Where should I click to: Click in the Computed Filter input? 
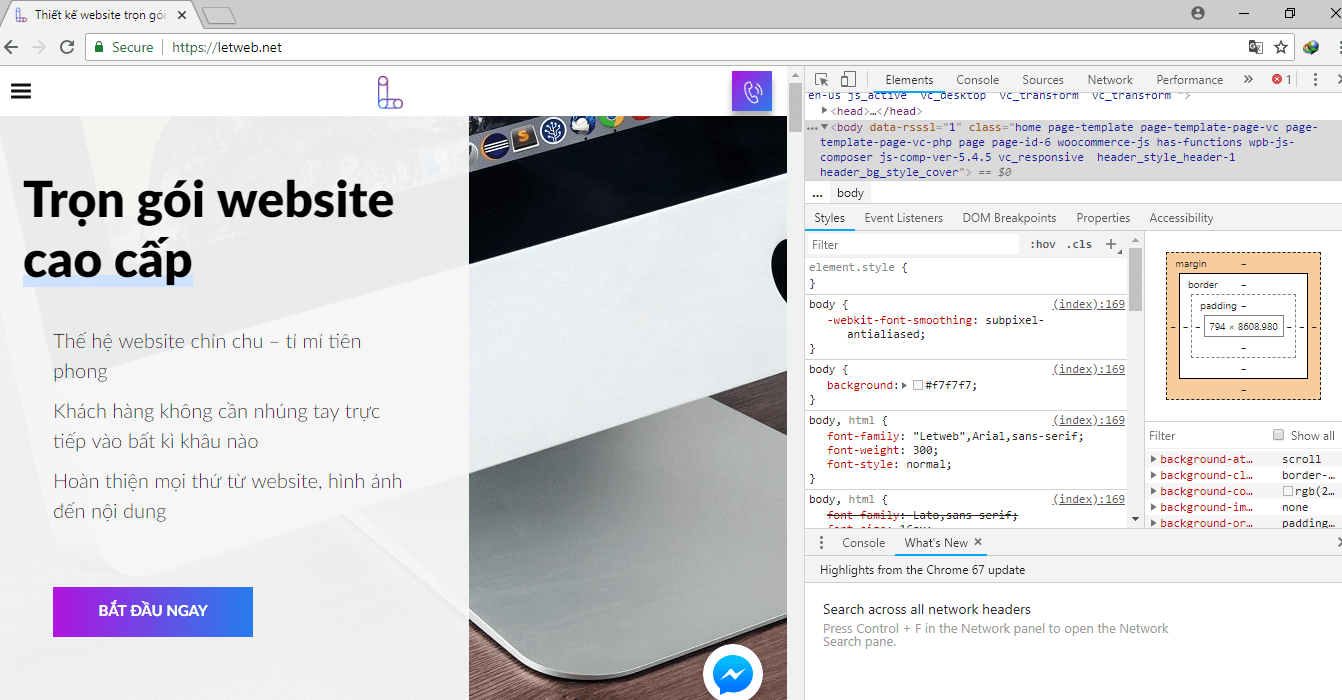(1205, 435)
